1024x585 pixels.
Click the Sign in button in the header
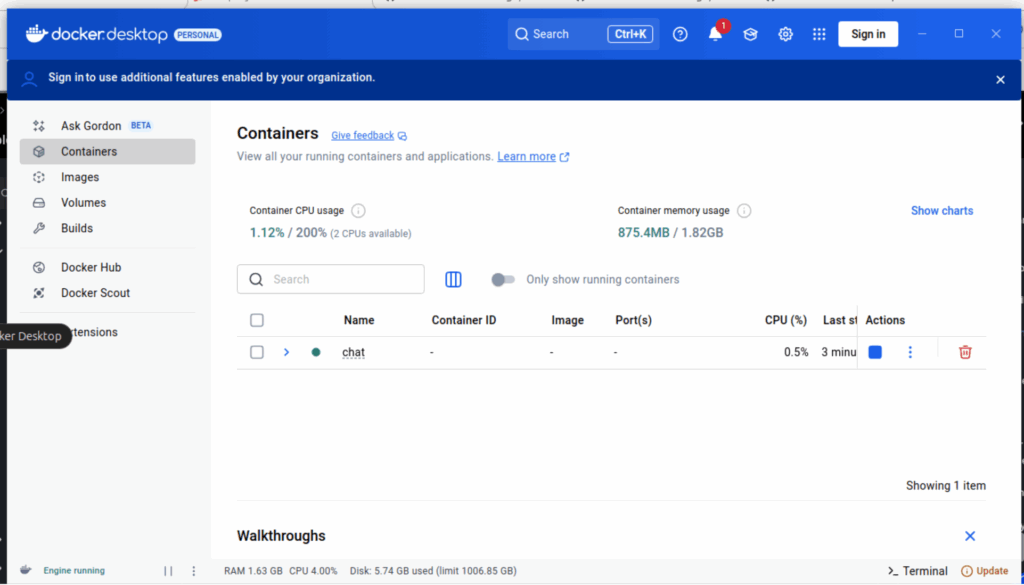[x=868, y=34]
